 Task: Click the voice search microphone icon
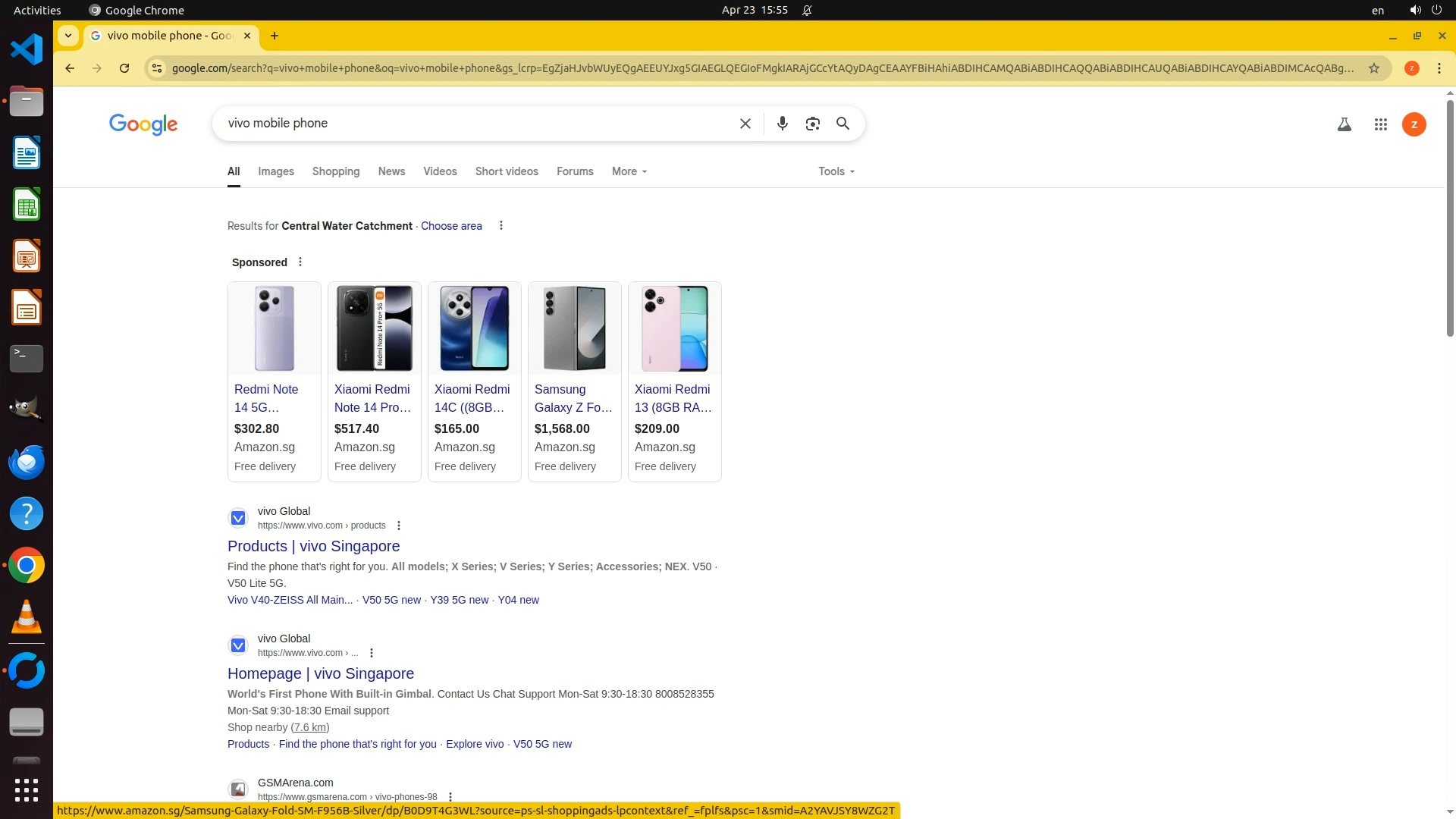click(x=782, y=124)
